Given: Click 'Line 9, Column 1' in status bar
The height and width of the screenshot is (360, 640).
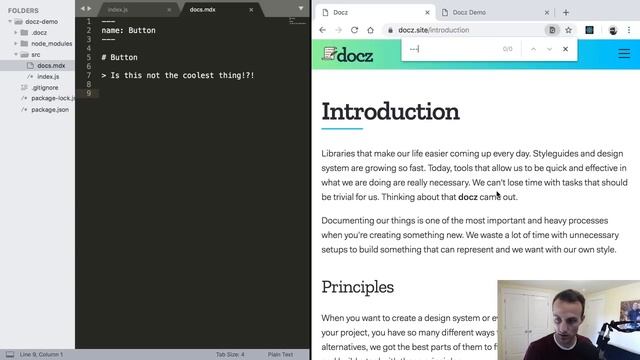Looking at the screenshot, I should 41,354.
